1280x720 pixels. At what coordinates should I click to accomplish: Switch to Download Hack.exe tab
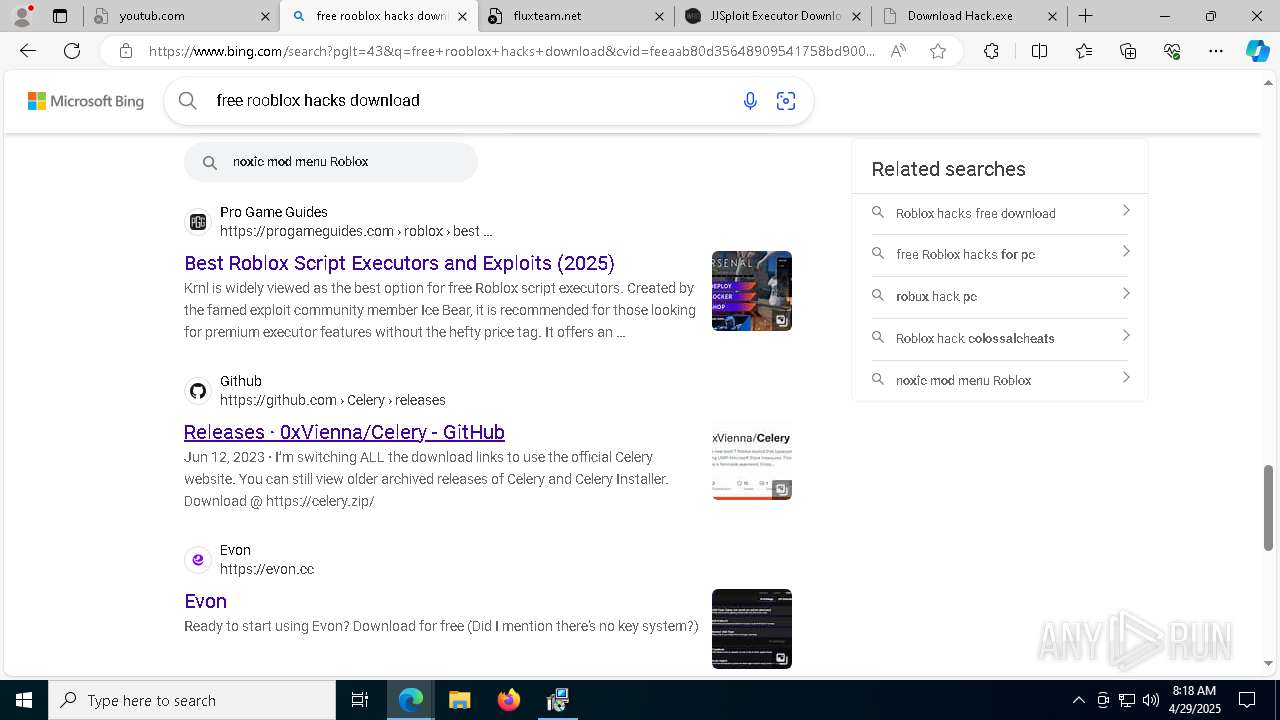click(968, 16)
